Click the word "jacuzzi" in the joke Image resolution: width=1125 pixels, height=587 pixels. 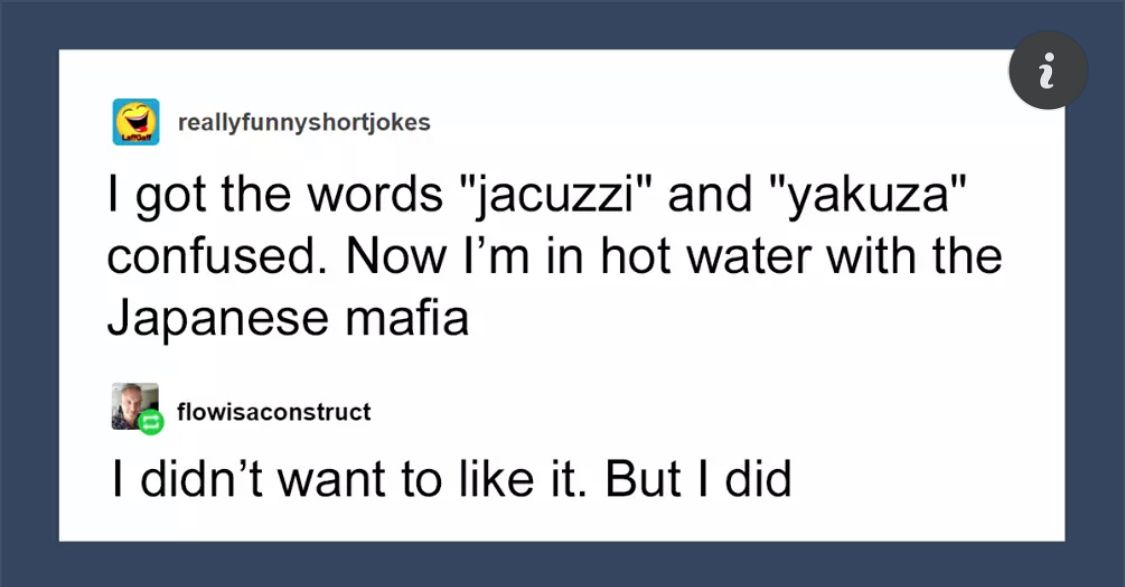tap(548, 194)
